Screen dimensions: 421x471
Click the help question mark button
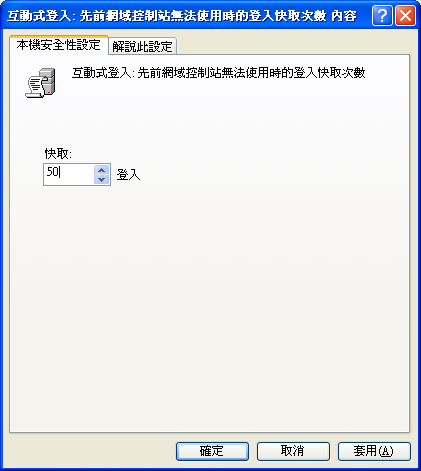click(382, 16)
